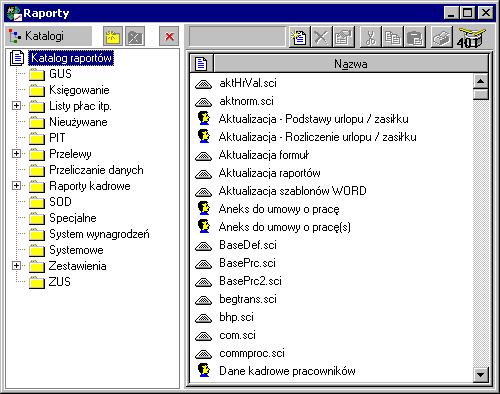Click the Nazwa column header
The height and width of the screenshot is (394, 500).
[351, 63]
